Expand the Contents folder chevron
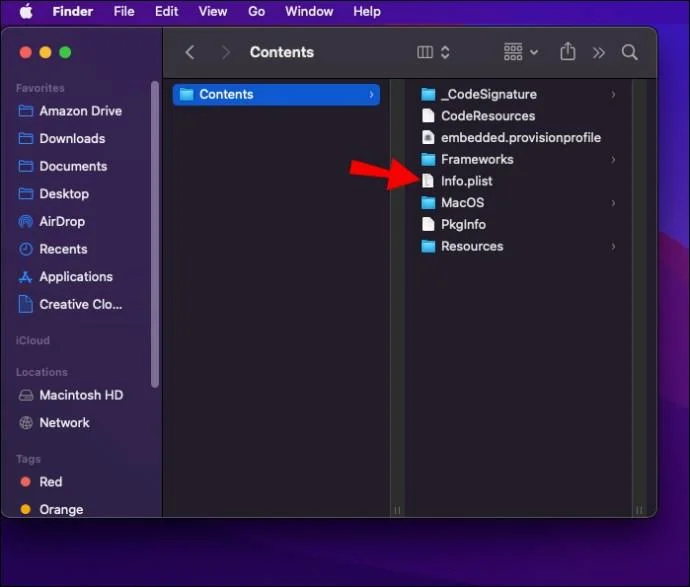The width and height of the screenshot is (690, 587). 371,95
